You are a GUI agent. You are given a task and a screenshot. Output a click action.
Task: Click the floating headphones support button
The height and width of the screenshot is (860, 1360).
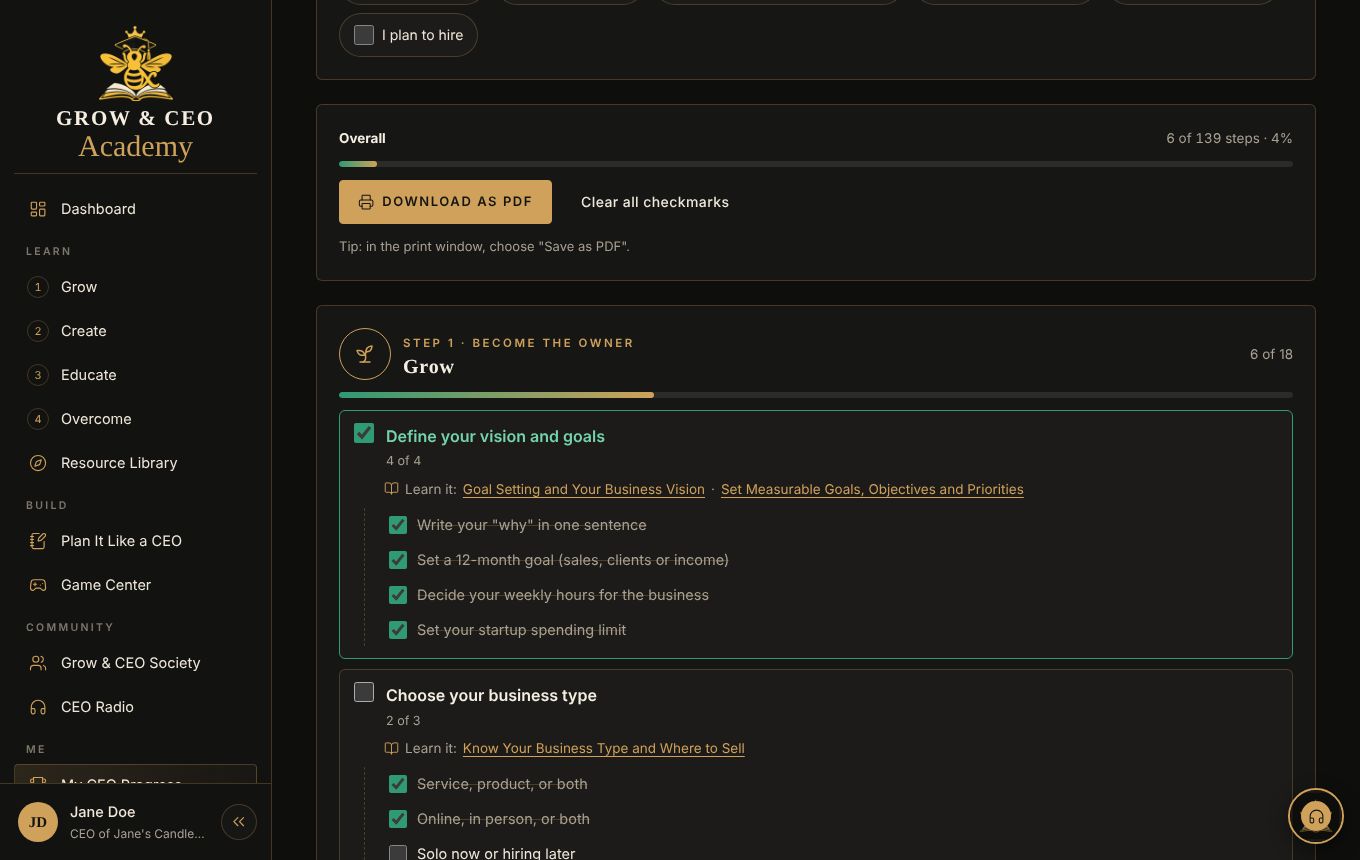coord(1316,817)
